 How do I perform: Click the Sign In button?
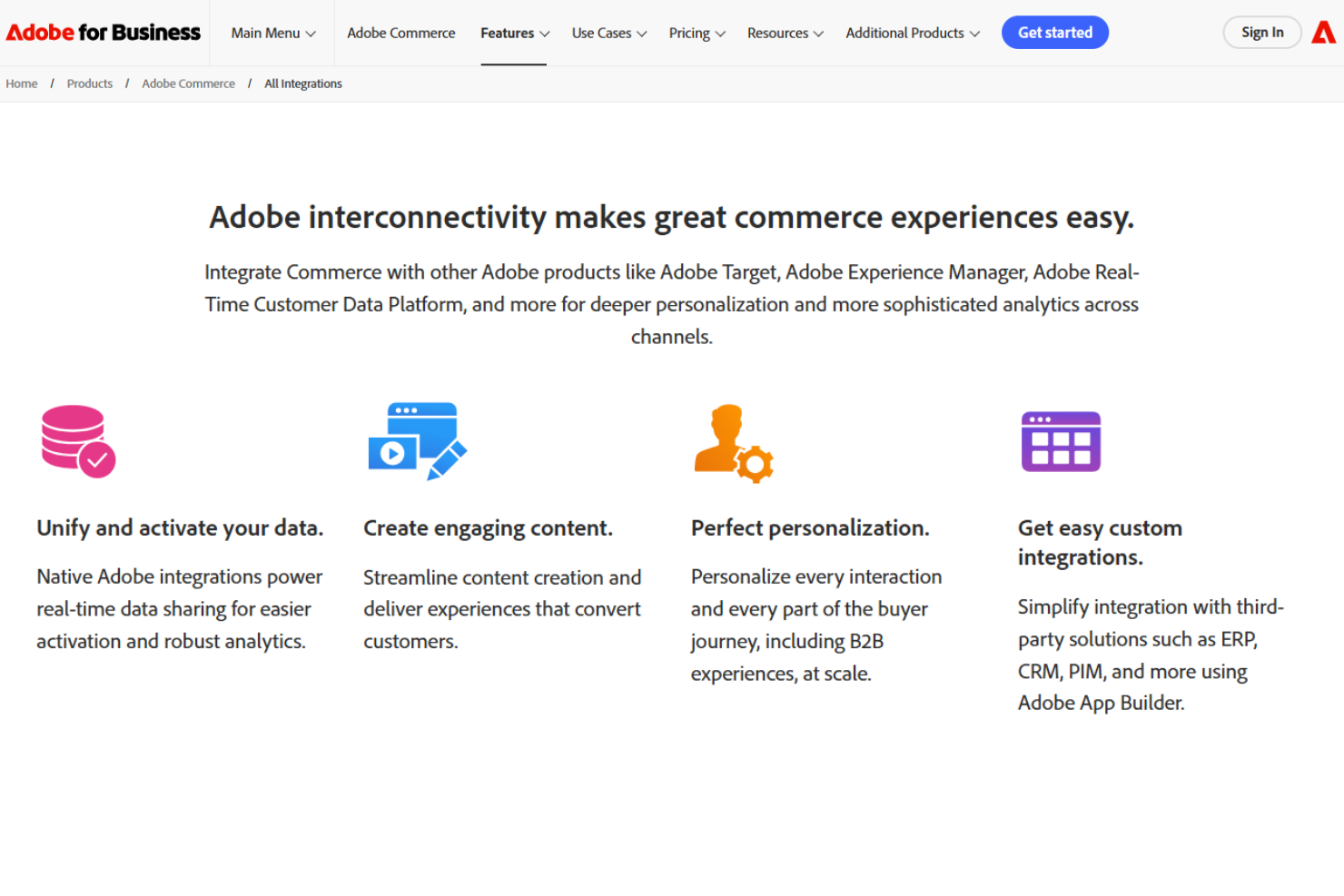click(x=1262, y=32)
